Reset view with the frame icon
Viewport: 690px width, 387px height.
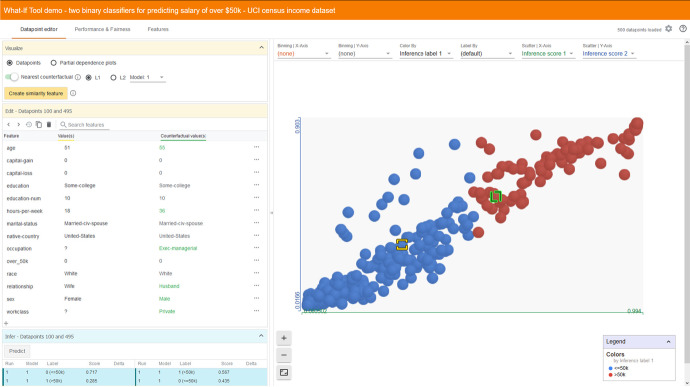pos(284,372)
